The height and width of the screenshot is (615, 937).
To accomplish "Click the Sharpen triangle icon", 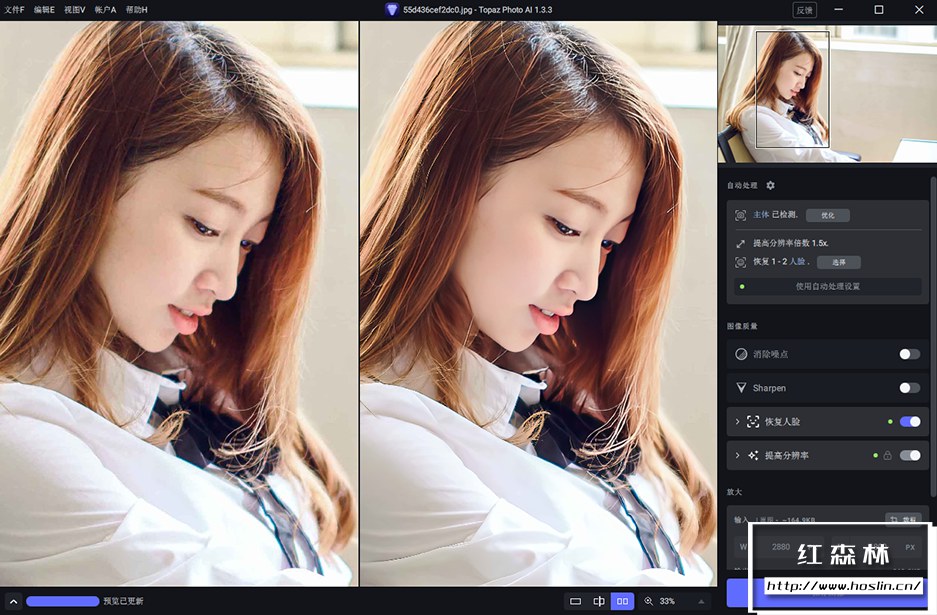I will click(x=741, y=388).
